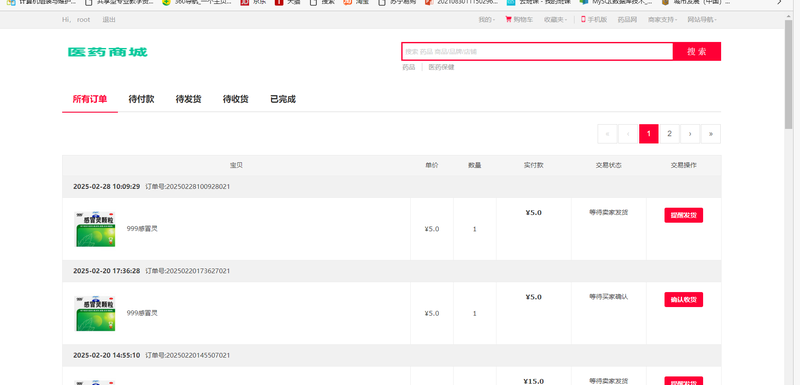The width and height of the screenshot is (800, 385).
Task: Click the 医药商城 site logo
Action: point(108,52)
